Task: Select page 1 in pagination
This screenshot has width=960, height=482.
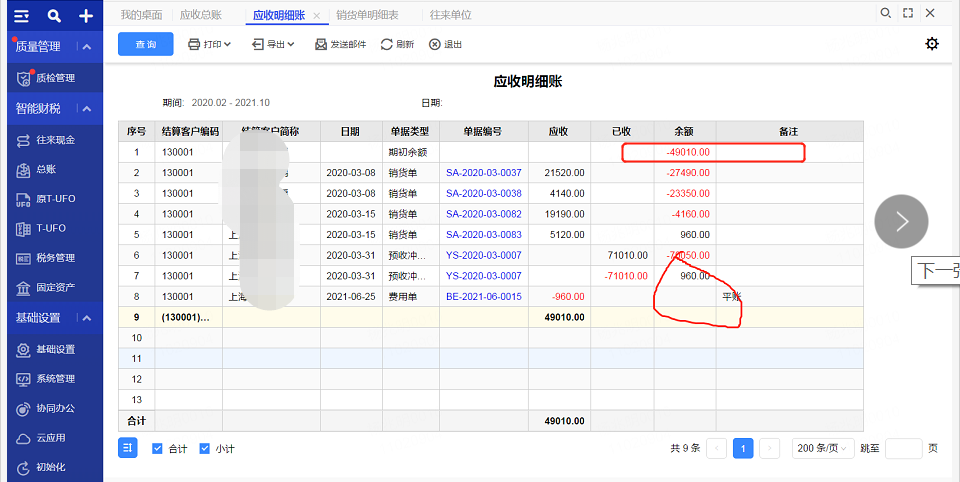Action: [743, 448]
